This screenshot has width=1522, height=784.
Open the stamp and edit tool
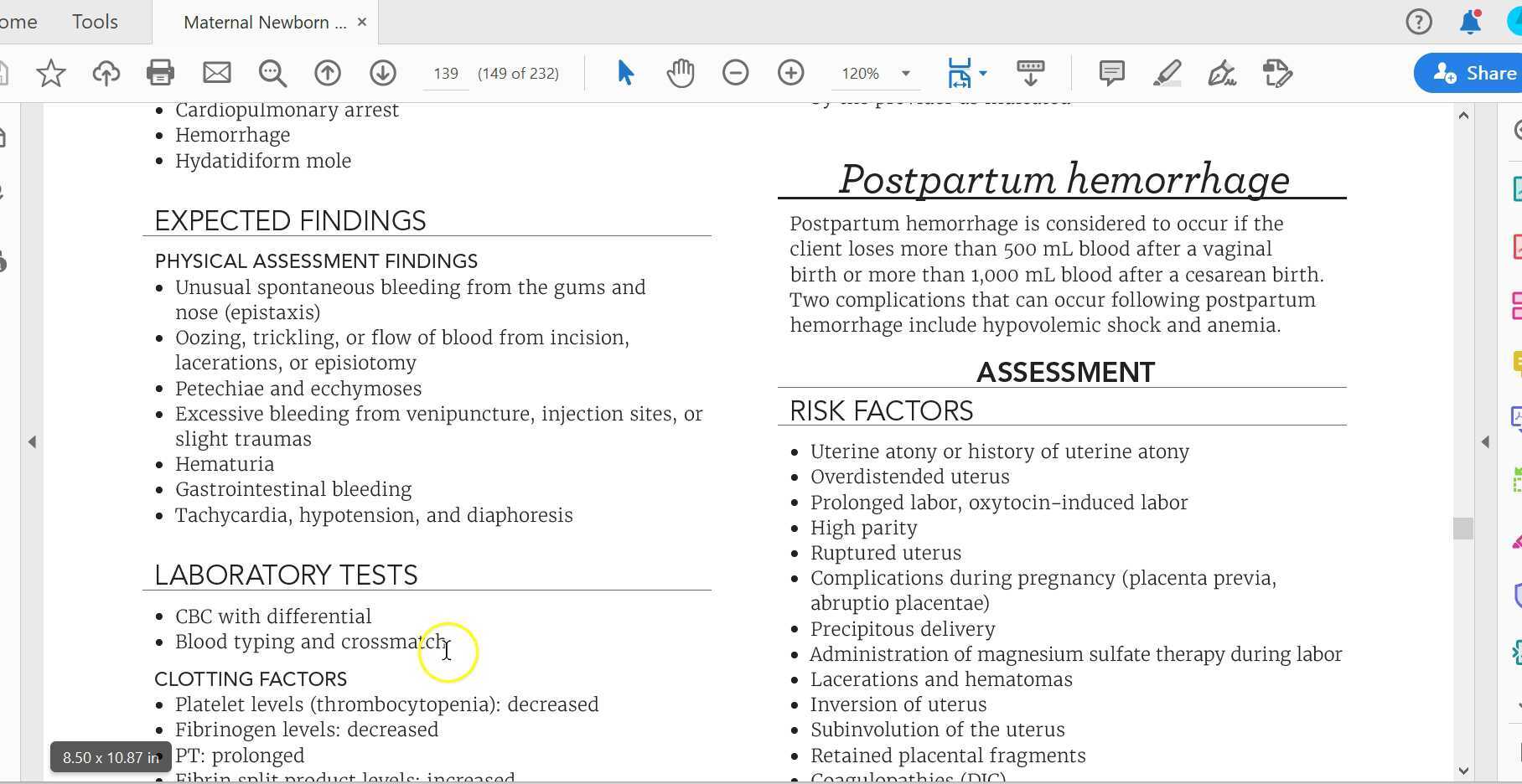tap(1277, 74)
